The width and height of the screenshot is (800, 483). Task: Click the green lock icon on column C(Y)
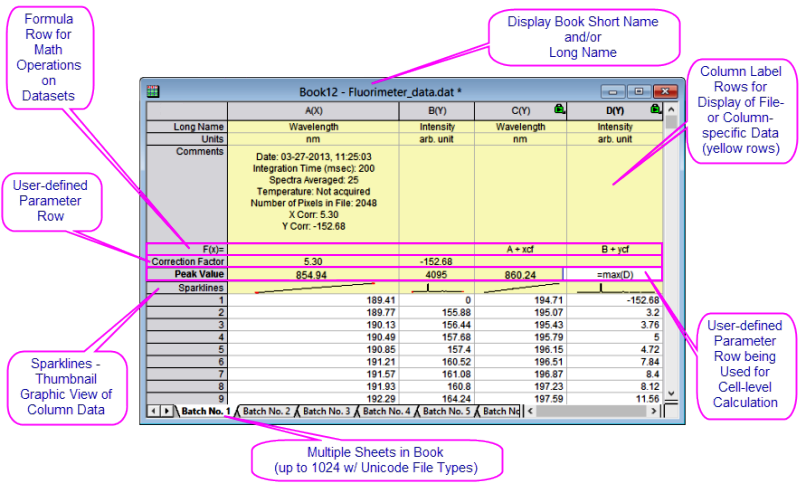(x=557, y=110)
